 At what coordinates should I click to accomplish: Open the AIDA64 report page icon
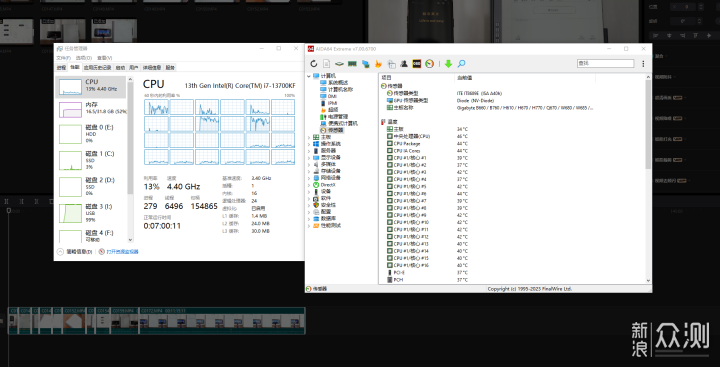click(326, 64)
